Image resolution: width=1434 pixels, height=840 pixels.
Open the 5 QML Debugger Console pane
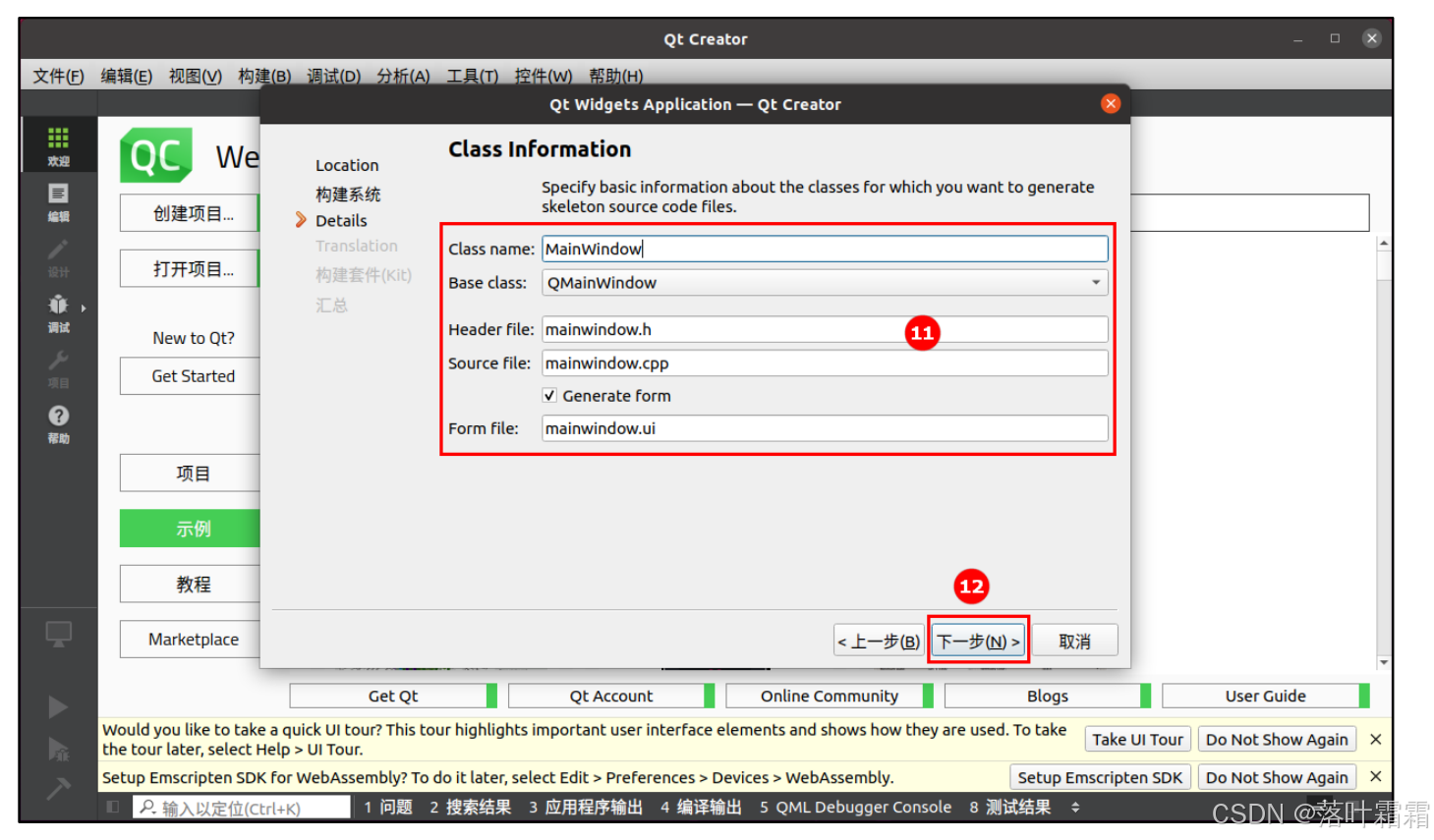click(855, 807)
